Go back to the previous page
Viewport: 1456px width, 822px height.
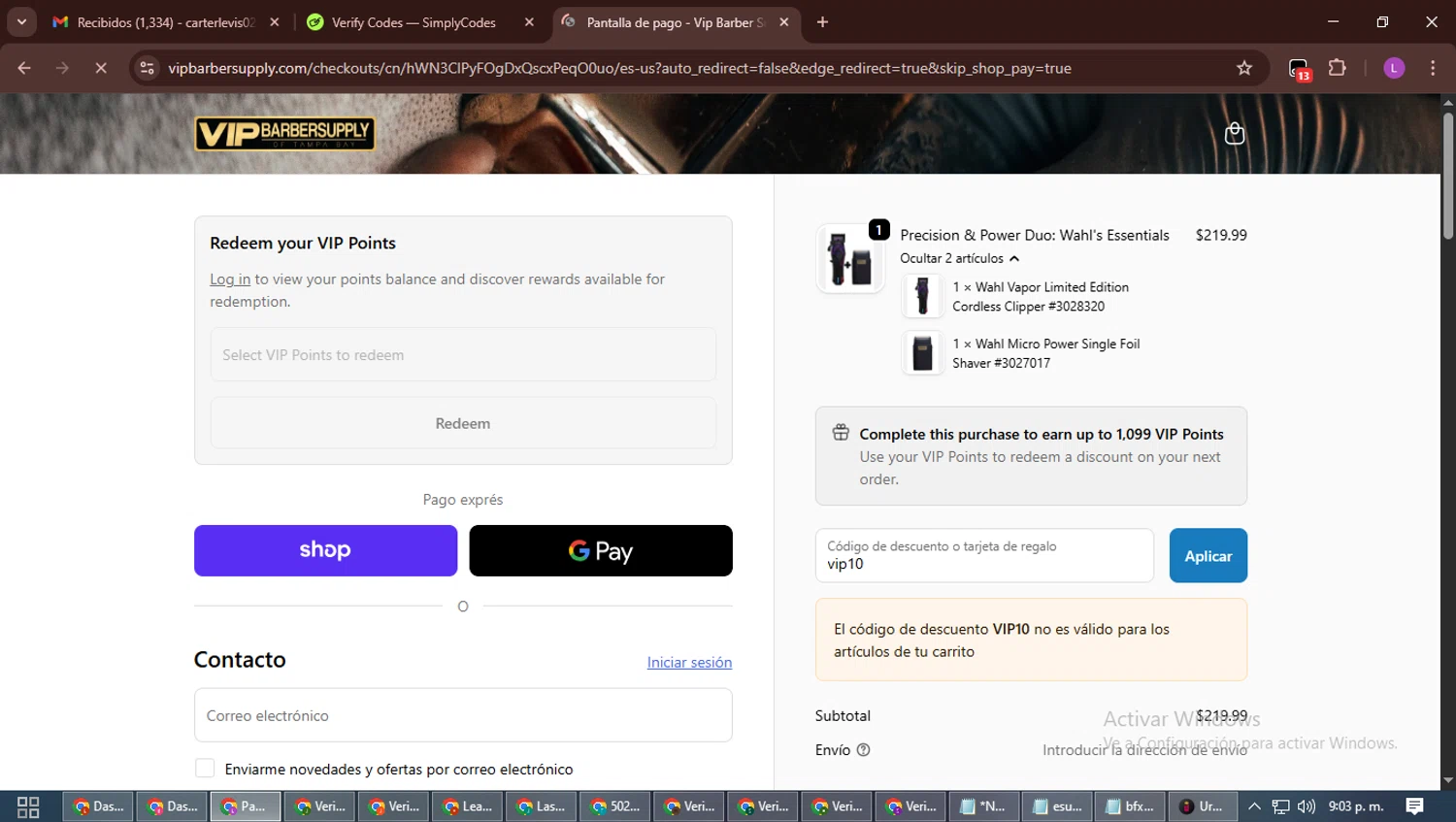coord(24,68)
